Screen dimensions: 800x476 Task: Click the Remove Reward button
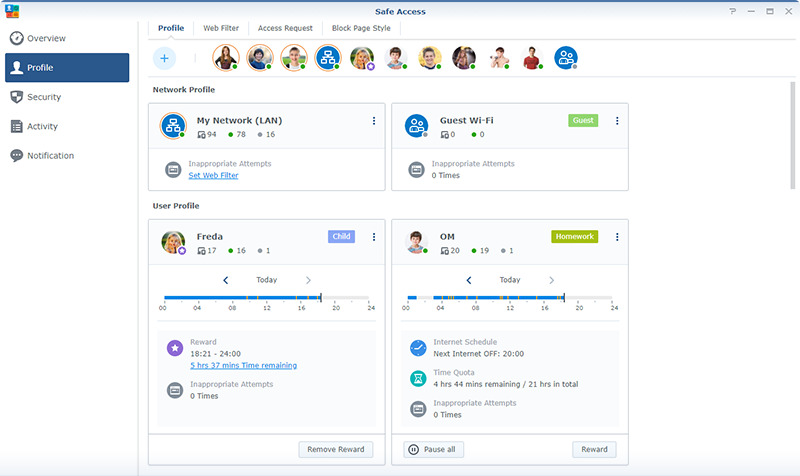coord(336,449)
